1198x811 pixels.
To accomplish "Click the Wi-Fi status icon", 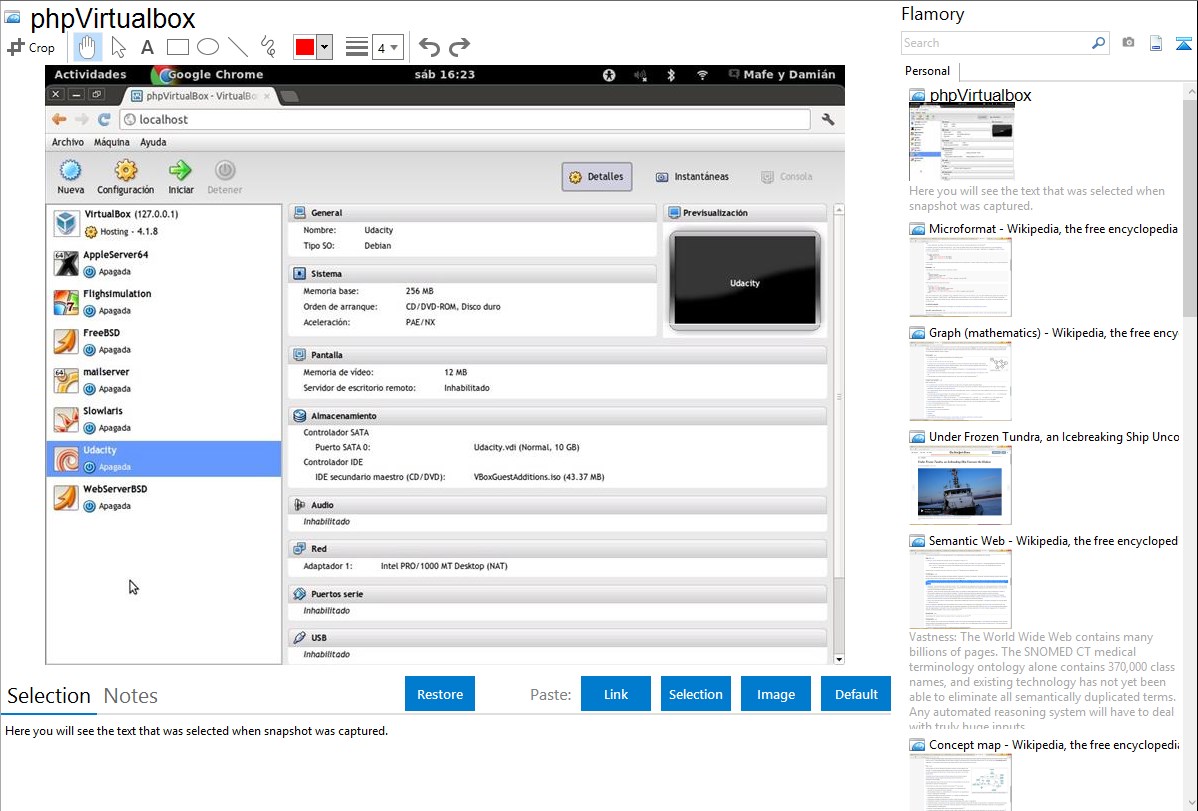I will [x=702, y=75].
